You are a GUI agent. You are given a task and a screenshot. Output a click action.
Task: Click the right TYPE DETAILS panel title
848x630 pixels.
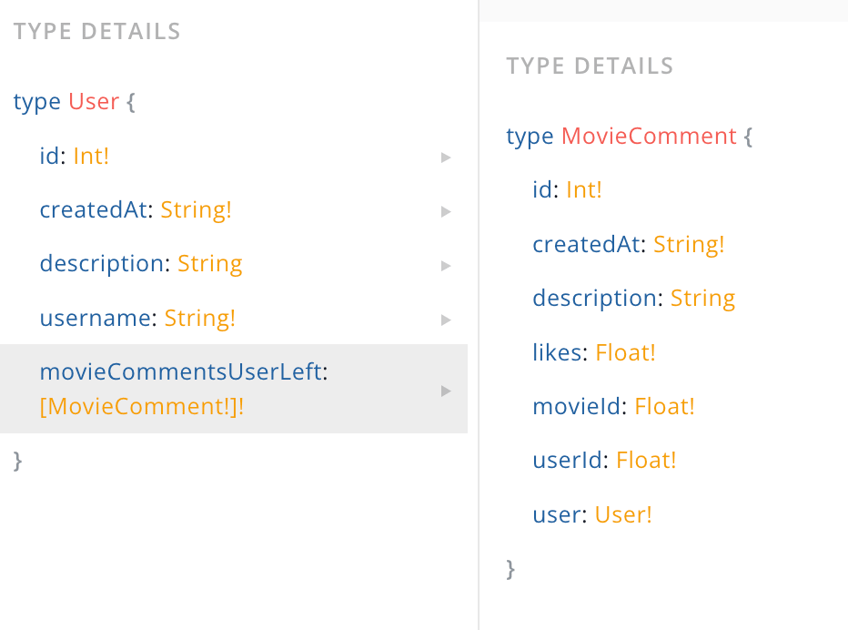tap(586, 66)
